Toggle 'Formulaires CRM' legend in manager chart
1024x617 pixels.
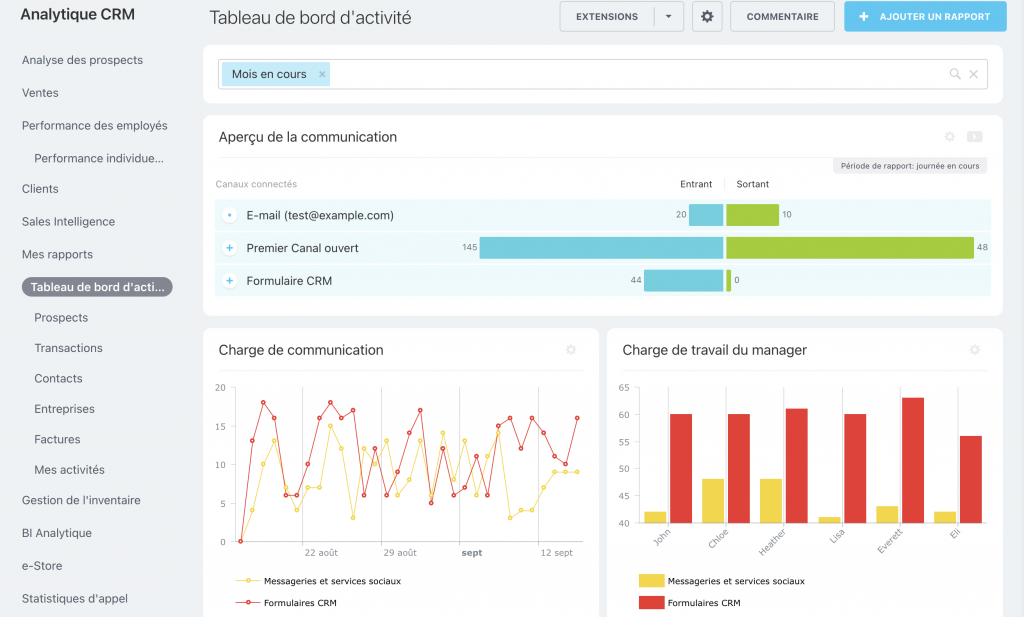(x=703, y=602)
